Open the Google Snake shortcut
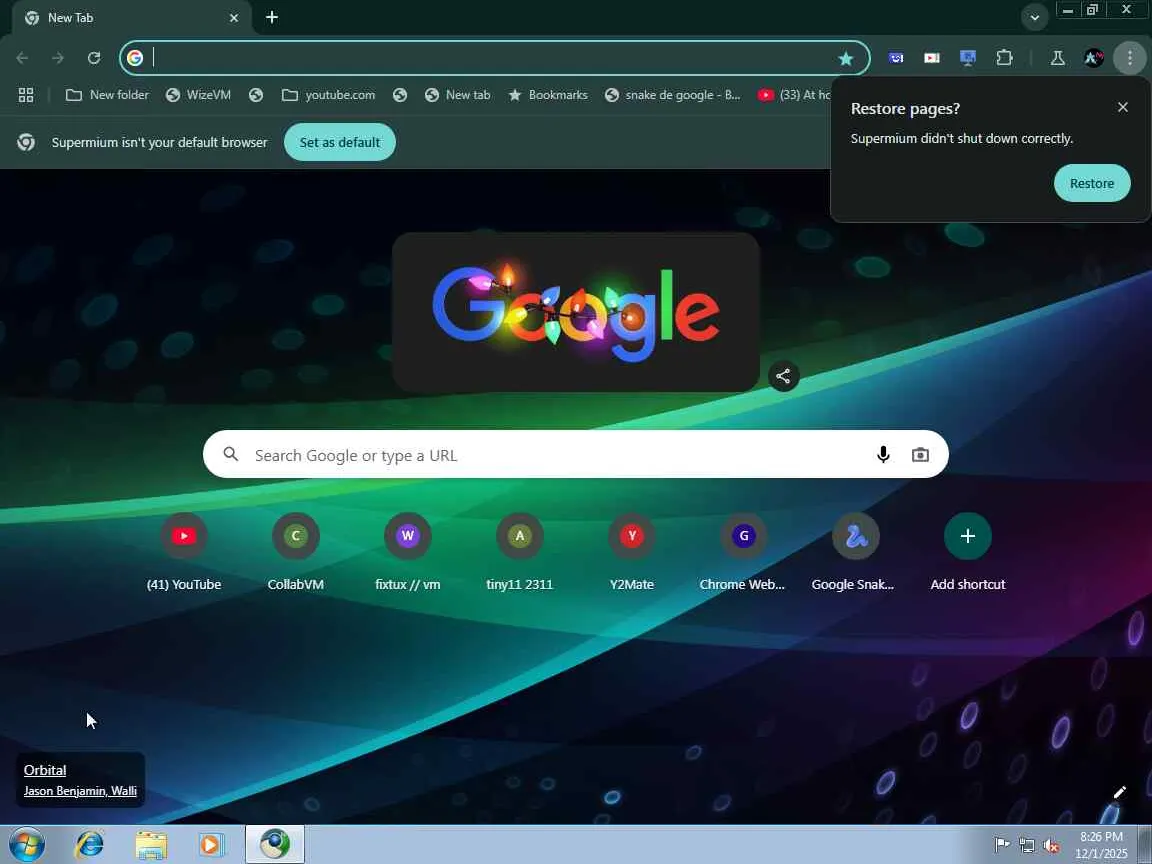 (x=855, y=553)
